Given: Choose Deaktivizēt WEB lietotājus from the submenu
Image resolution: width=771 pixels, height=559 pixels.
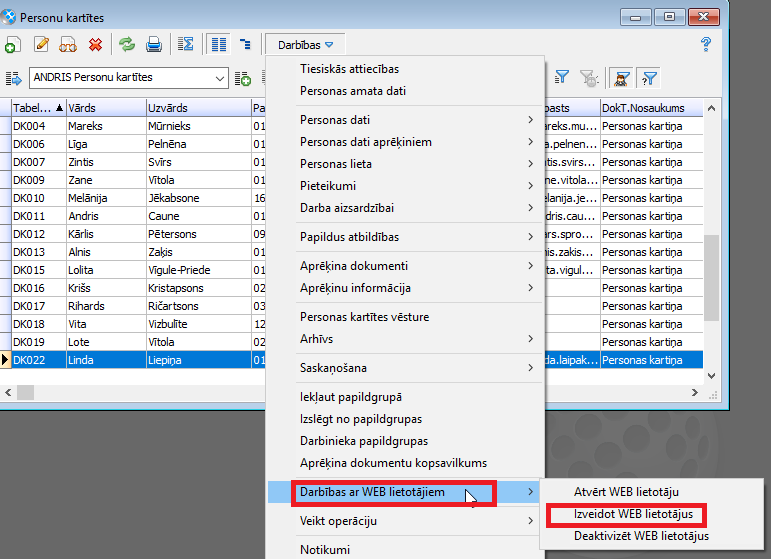Looking at the screenshot, I should click(641, 536).
